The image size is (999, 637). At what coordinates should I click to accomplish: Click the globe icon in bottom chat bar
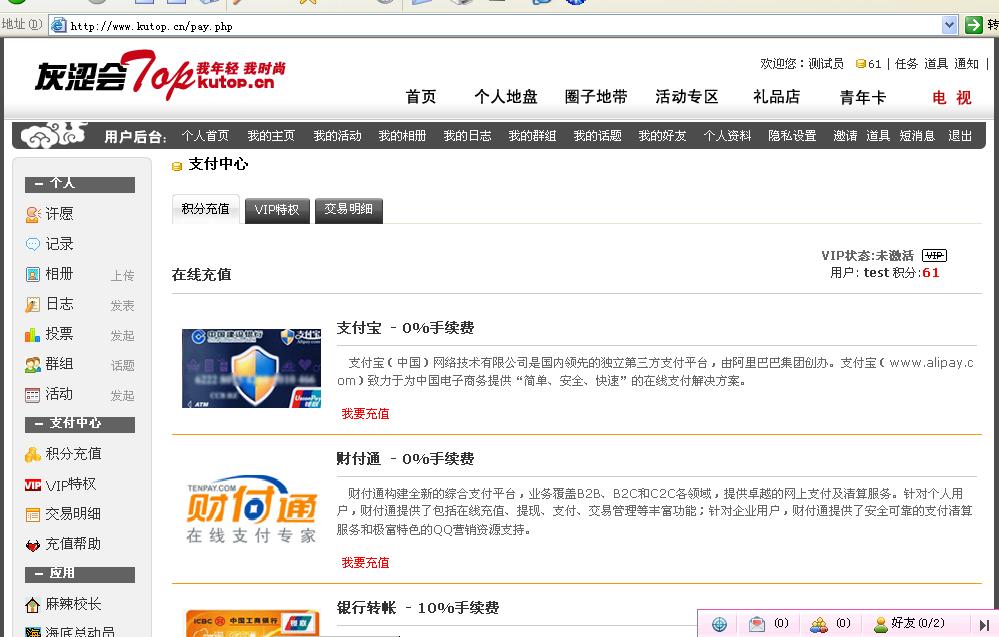[x=719, y=624]
